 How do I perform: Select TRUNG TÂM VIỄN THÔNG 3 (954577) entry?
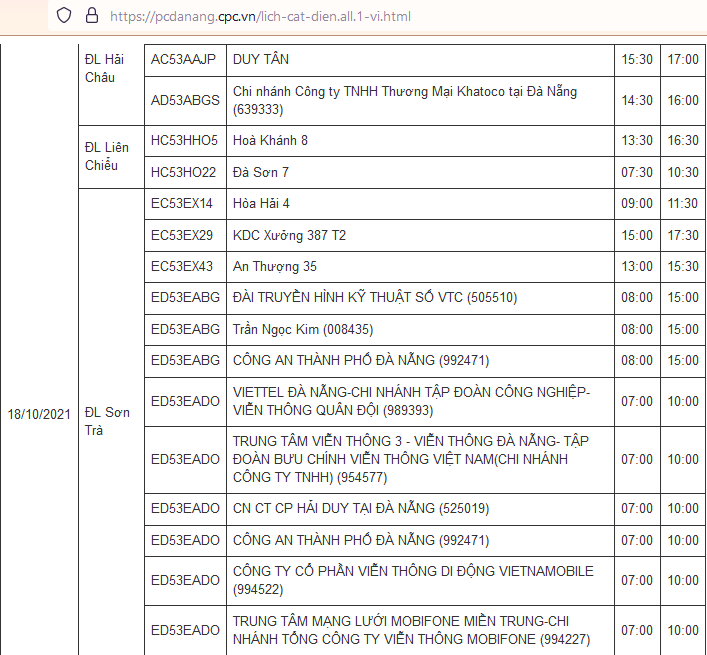pos(411,459)
